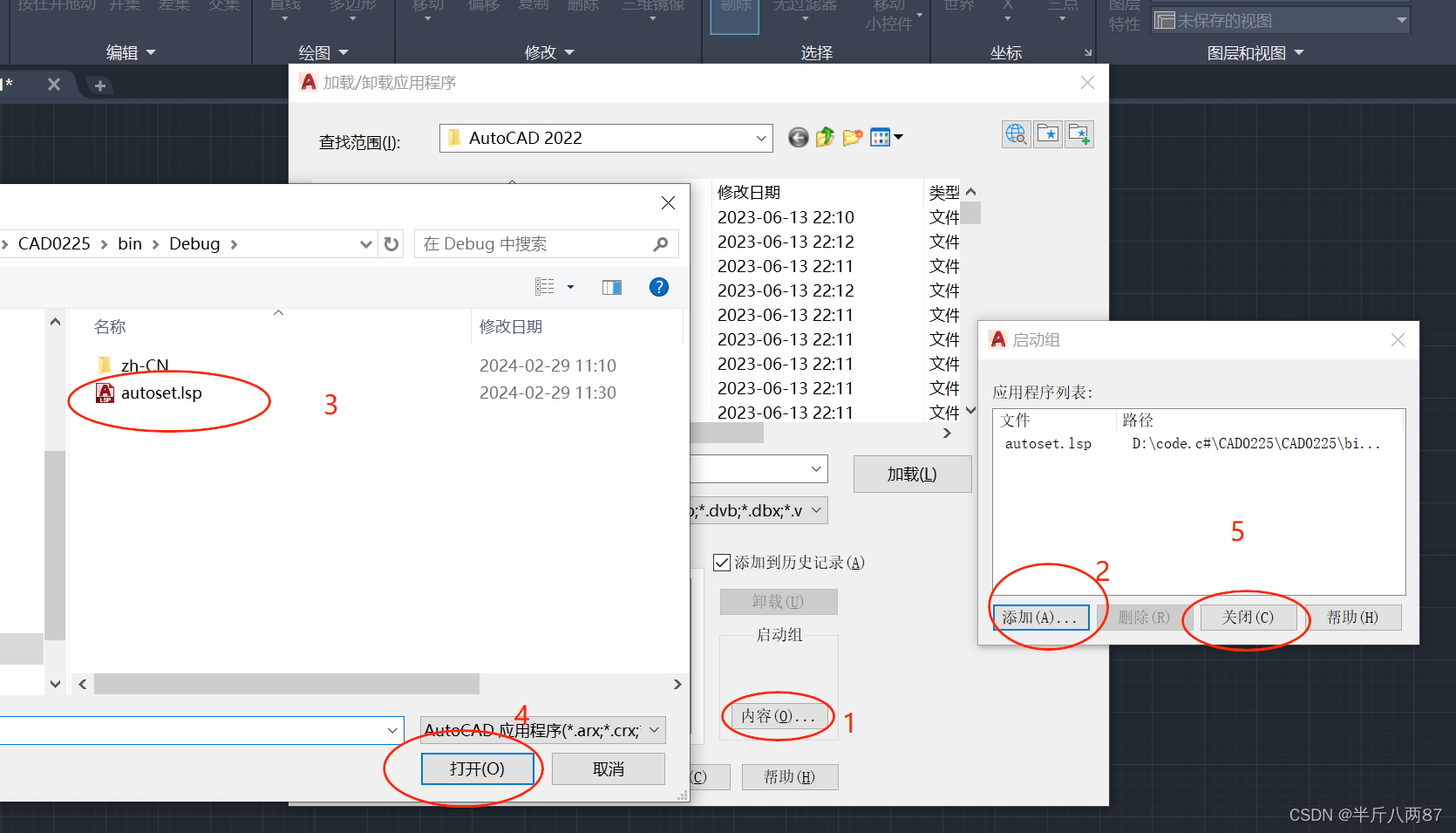The height and width of the screenshot is (833, 1456).
Task: Select the Move (移动) modify tool
Action: point(426,7)
